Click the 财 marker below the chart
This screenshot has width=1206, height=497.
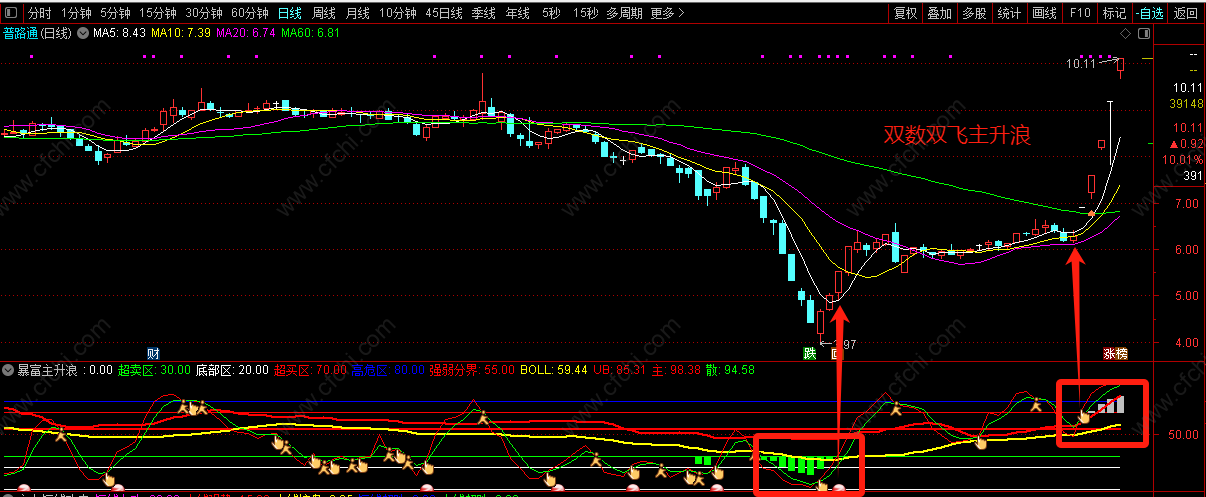(153, 354)
